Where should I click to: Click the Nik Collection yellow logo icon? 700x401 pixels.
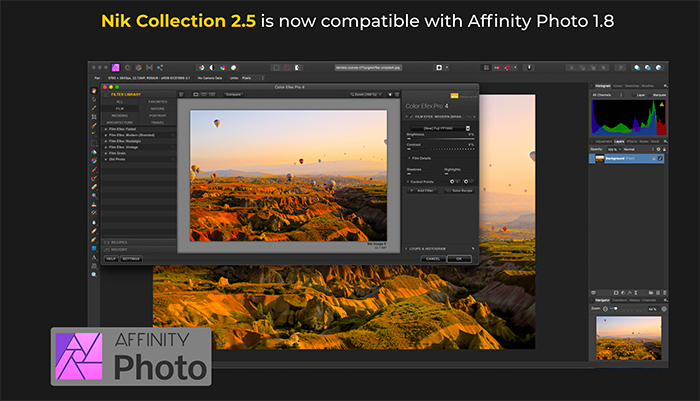pos(455,96)
